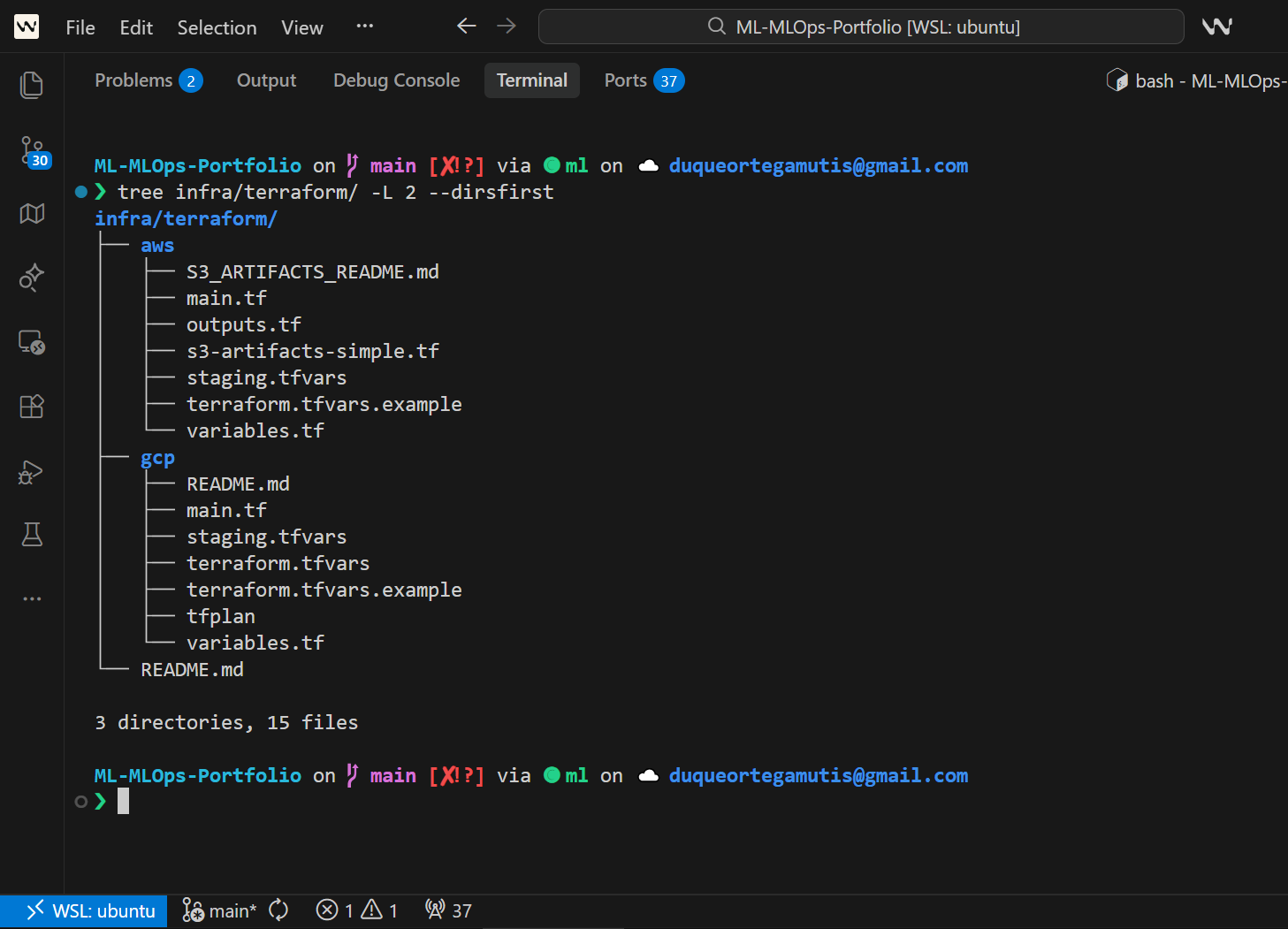Select the sparkle AI assistant icon
The width and height of the screenshot is (1288, 929).
tap(31, 278)
